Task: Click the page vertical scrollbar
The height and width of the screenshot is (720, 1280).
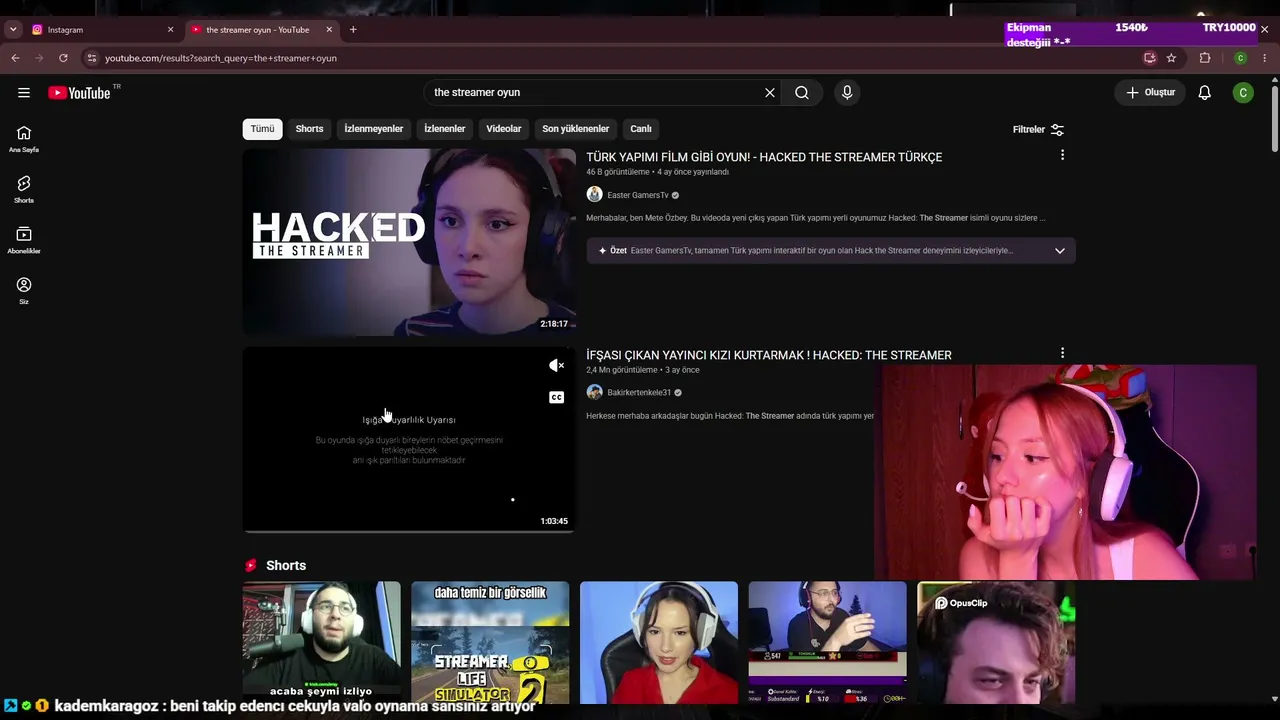Action: click(x=1275, y=120)
